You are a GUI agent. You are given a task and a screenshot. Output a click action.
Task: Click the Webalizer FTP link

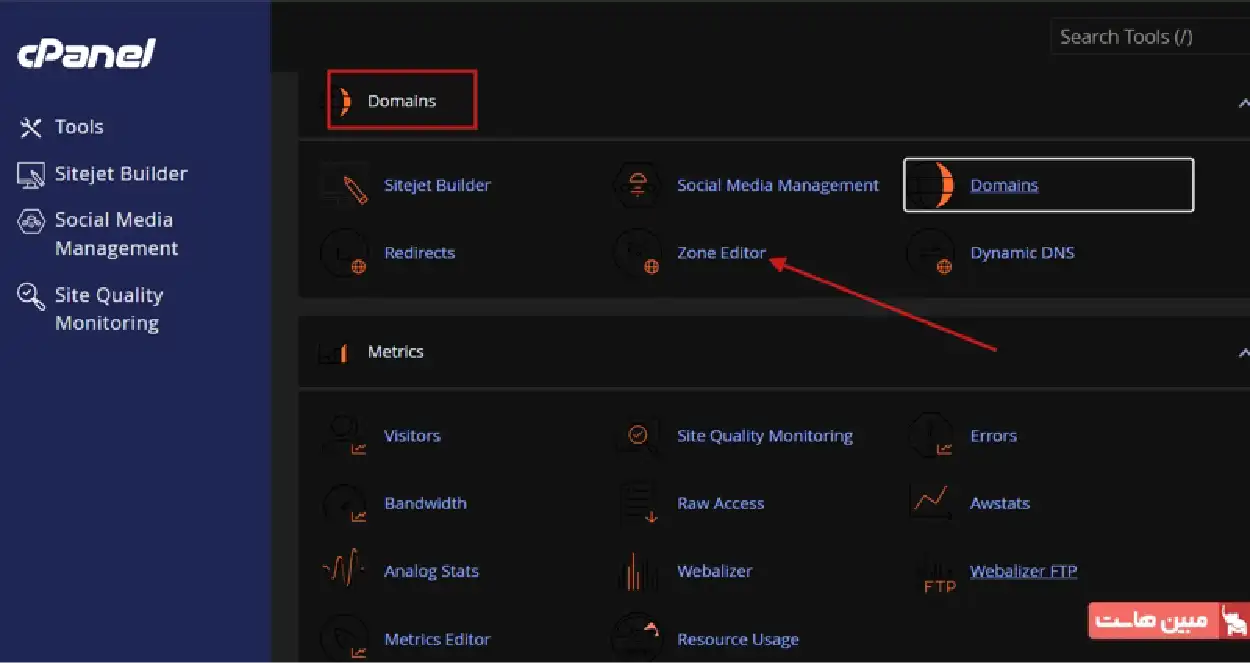1023,571
